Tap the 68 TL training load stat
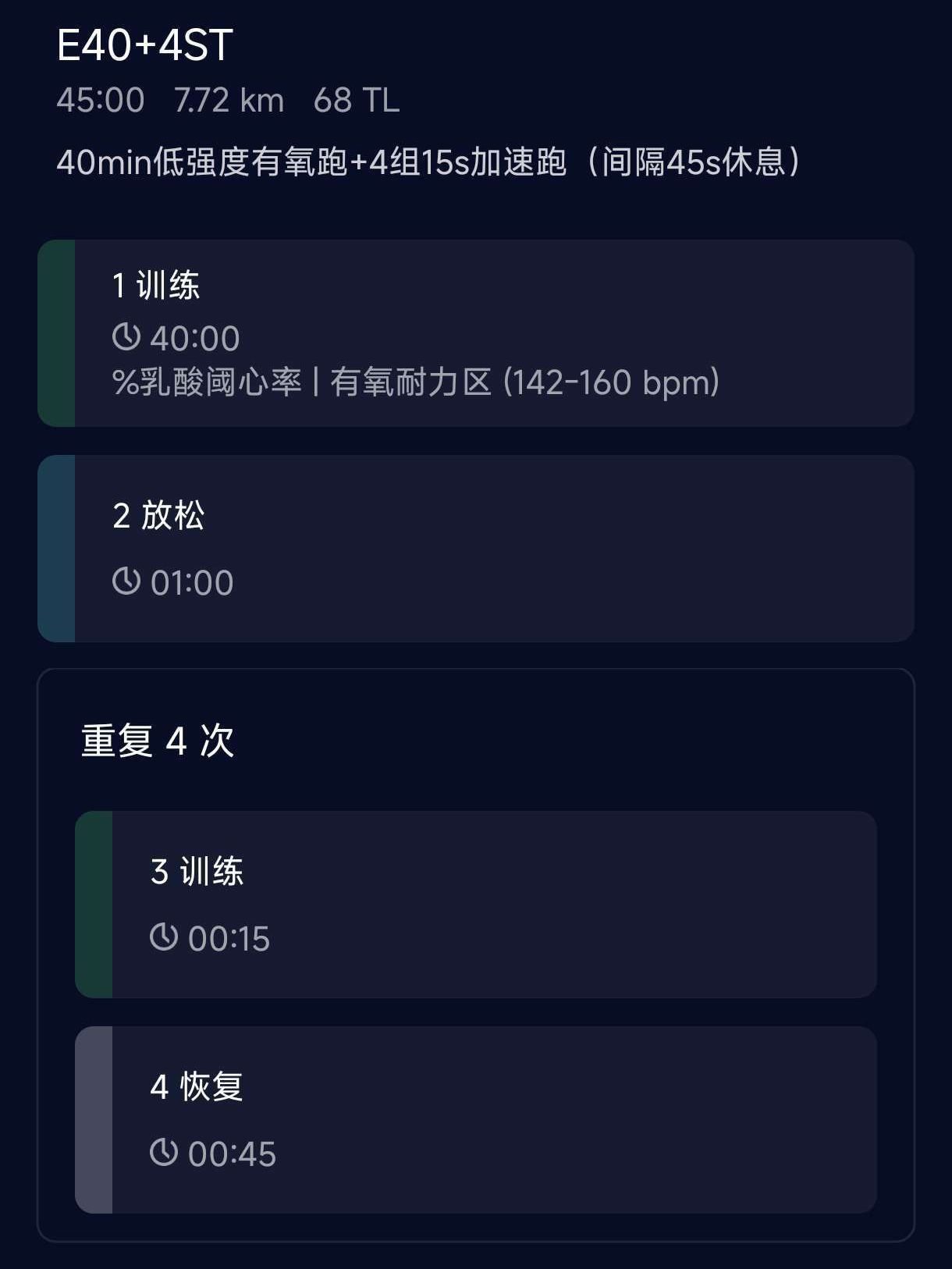The height and width of the screenshot is (1269, 952). (x=357, y=101)
